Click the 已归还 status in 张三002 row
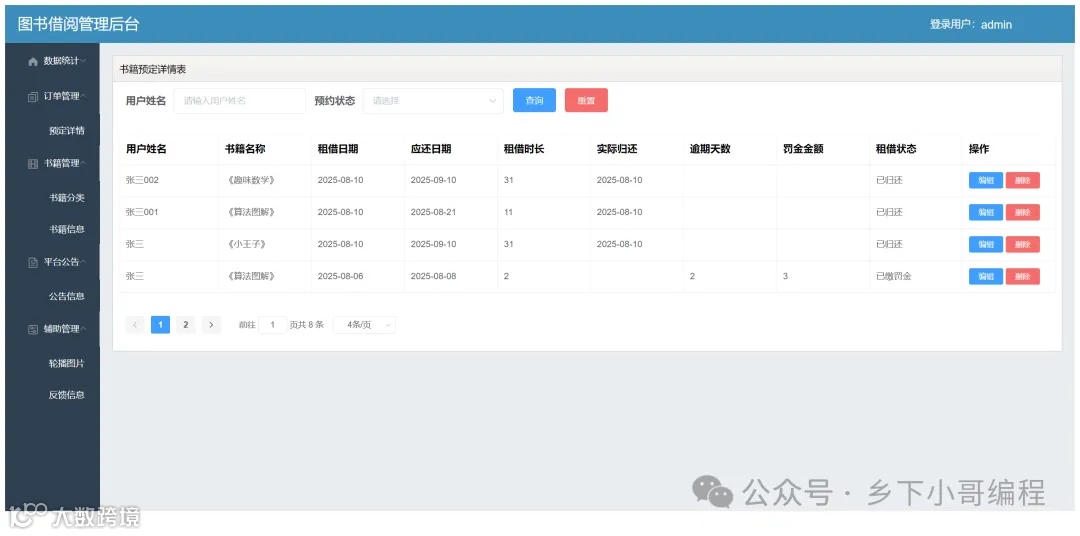1080x536 pixels. coord(889,181)
